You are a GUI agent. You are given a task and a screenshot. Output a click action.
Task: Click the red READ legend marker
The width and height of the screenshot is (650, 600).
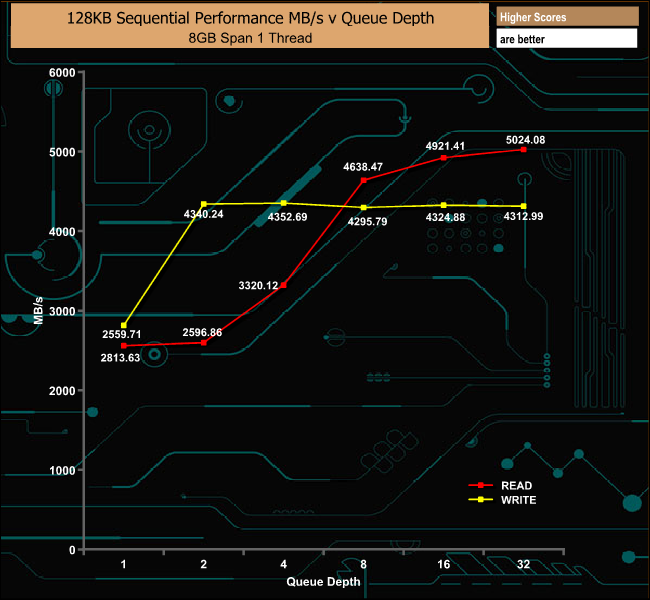coord(480,485)
